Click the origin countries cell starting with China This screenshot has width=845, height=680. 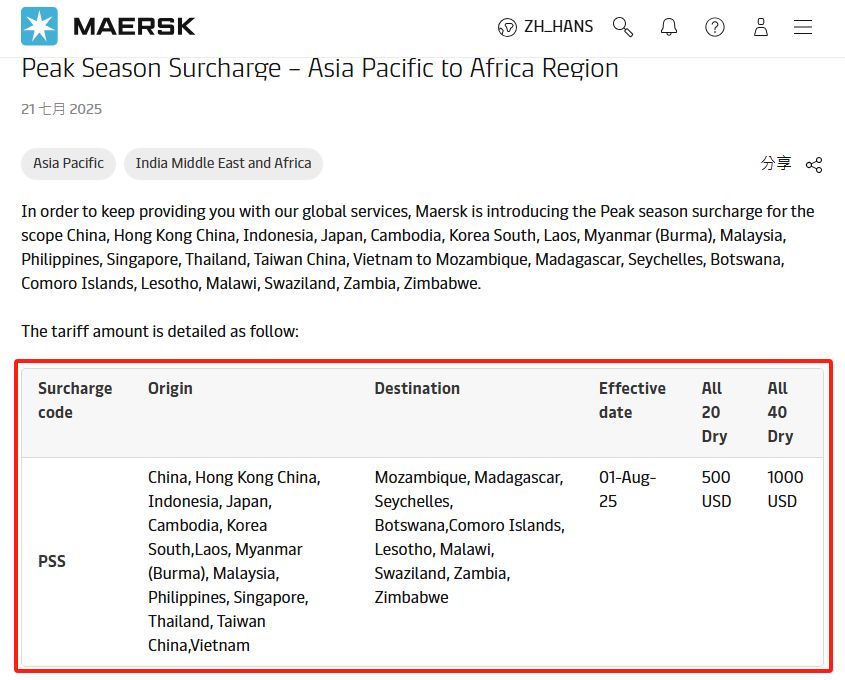(234, 561)
